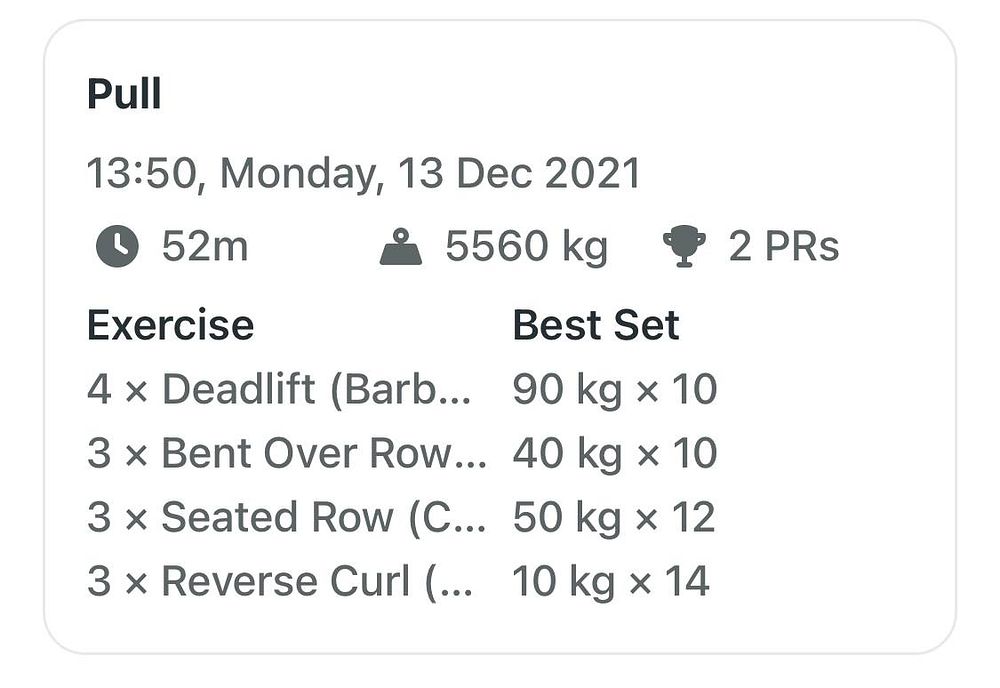Click the weight volume icon
The width and height of the screenshot is (1000, 688).
(x=401, y=246)
